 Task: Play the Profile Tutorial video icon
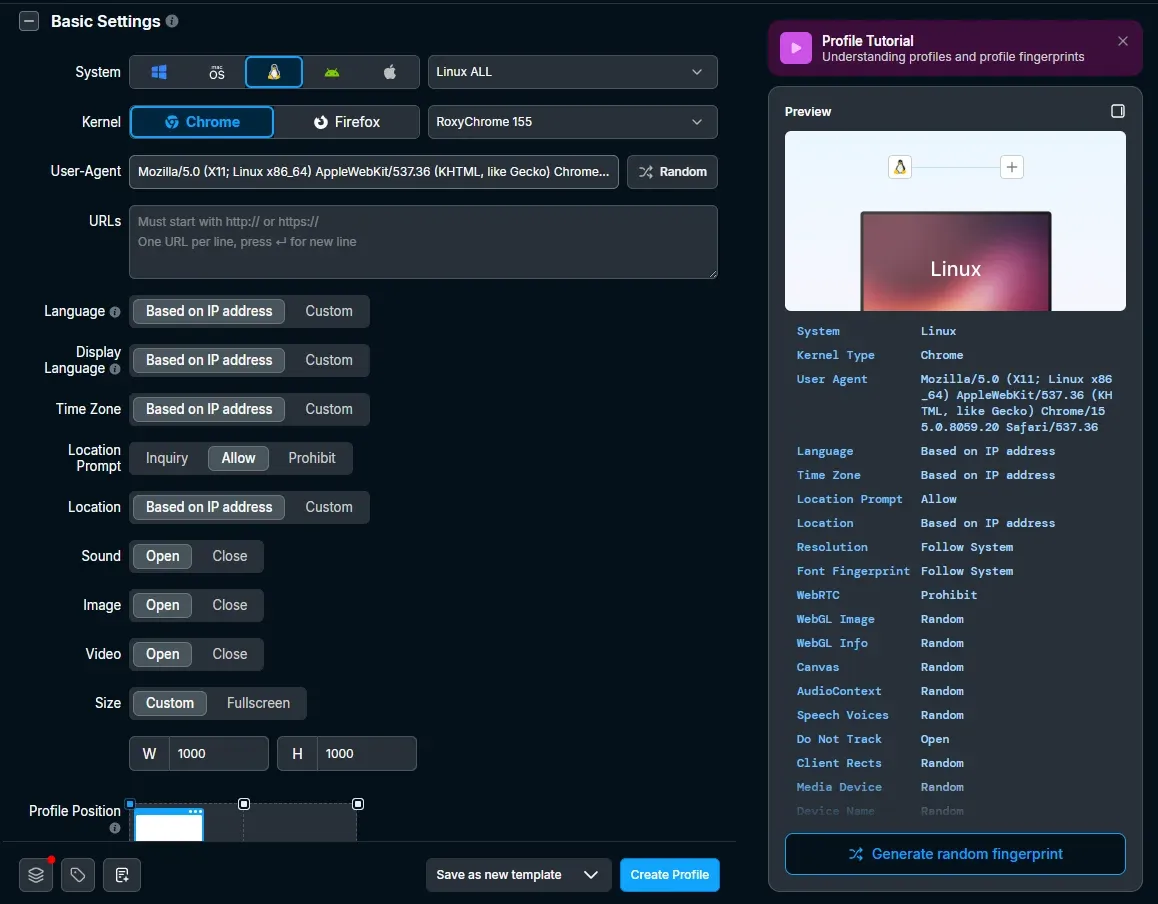(x=796, y=49)
